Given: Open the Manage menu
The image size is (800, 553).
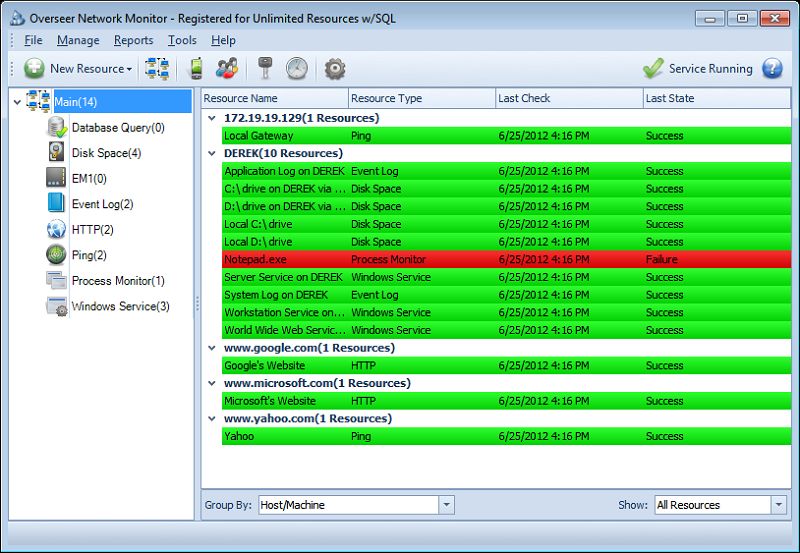Looking at the screenshot, I should (x=78, y=40).
